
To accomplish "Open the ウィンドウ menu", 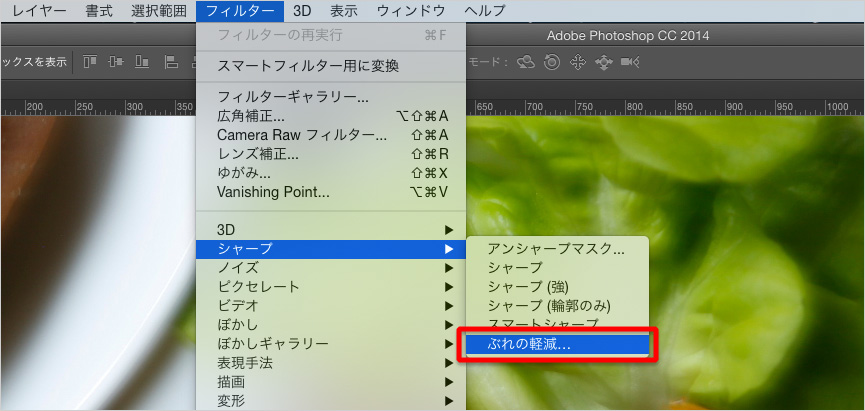I will 412,10.
